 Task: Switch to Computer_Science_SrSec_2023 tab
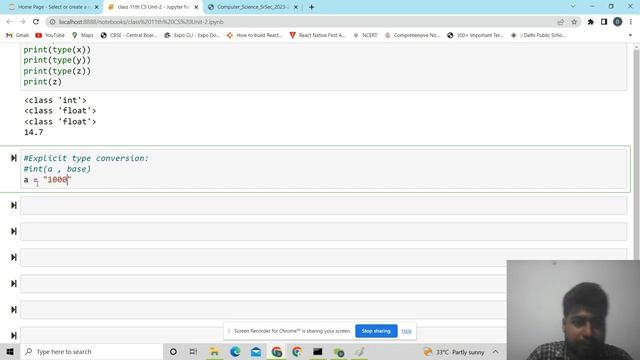[x=249, y=7]
